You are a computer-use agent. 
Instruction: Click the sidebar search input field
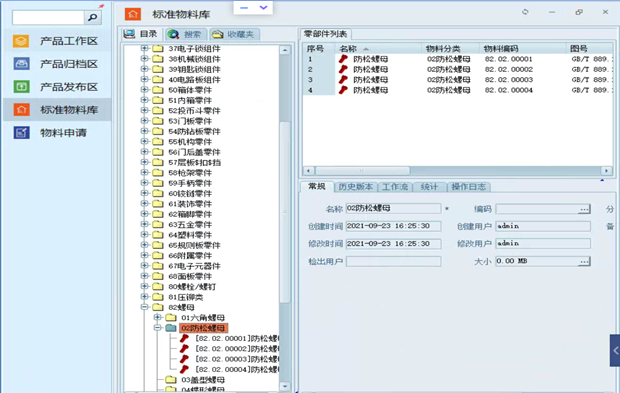point(48,17)
